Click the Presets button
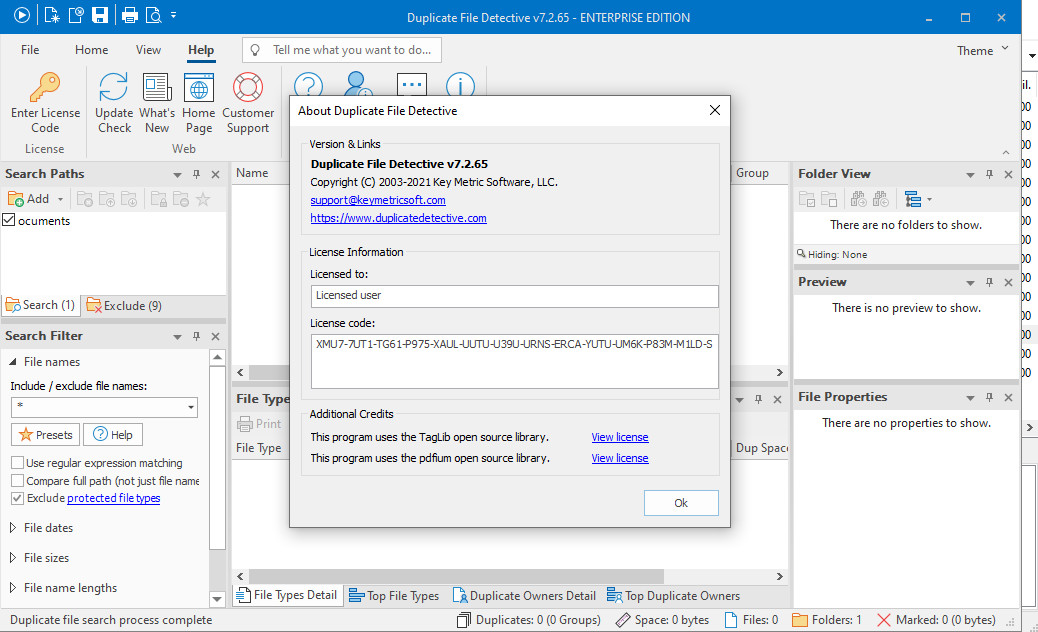The height and width of the screenshot is (632, 1038). 45,435
